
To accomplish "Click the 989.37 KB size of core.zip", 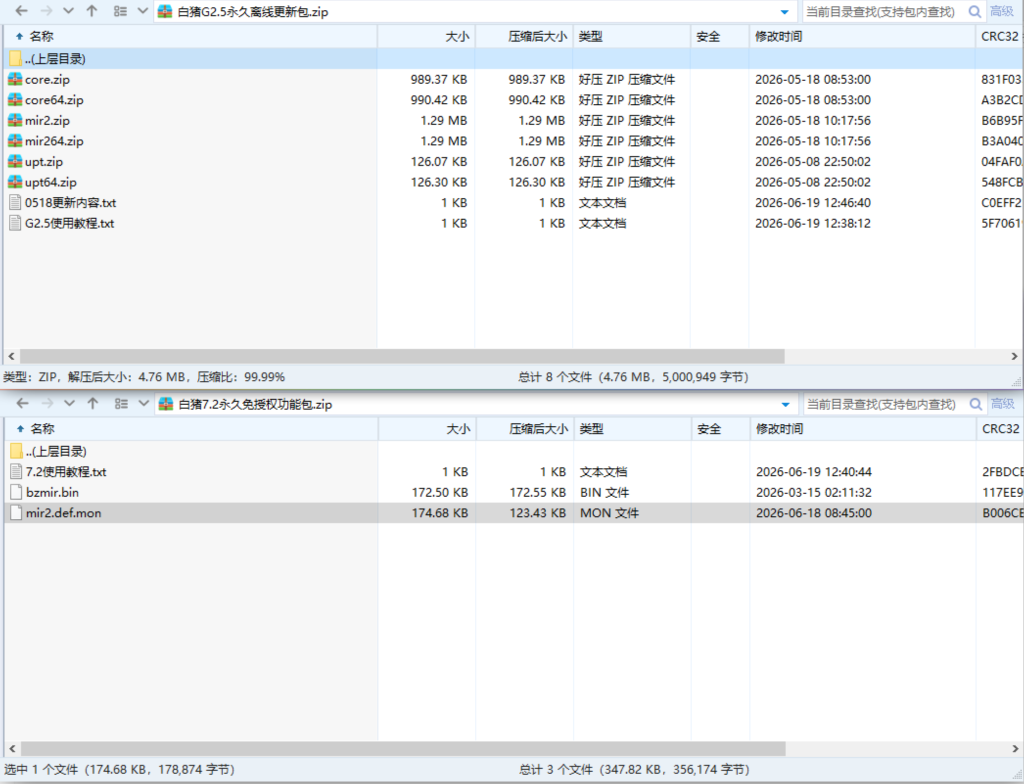I will pyautogui.click(x=439, y=80).
